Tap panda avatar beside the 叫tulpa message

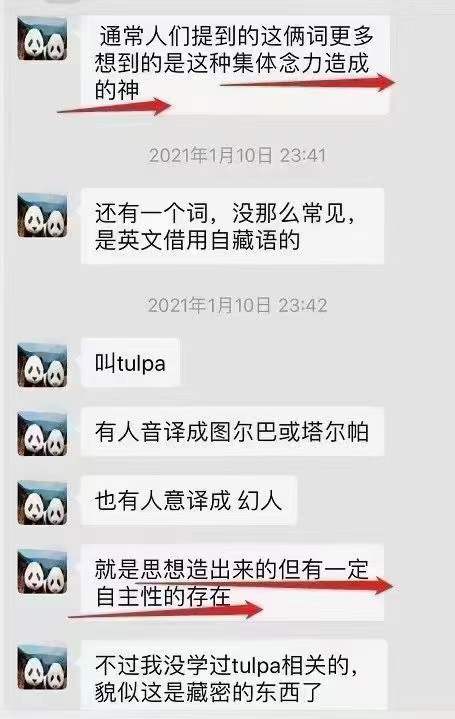42,365
